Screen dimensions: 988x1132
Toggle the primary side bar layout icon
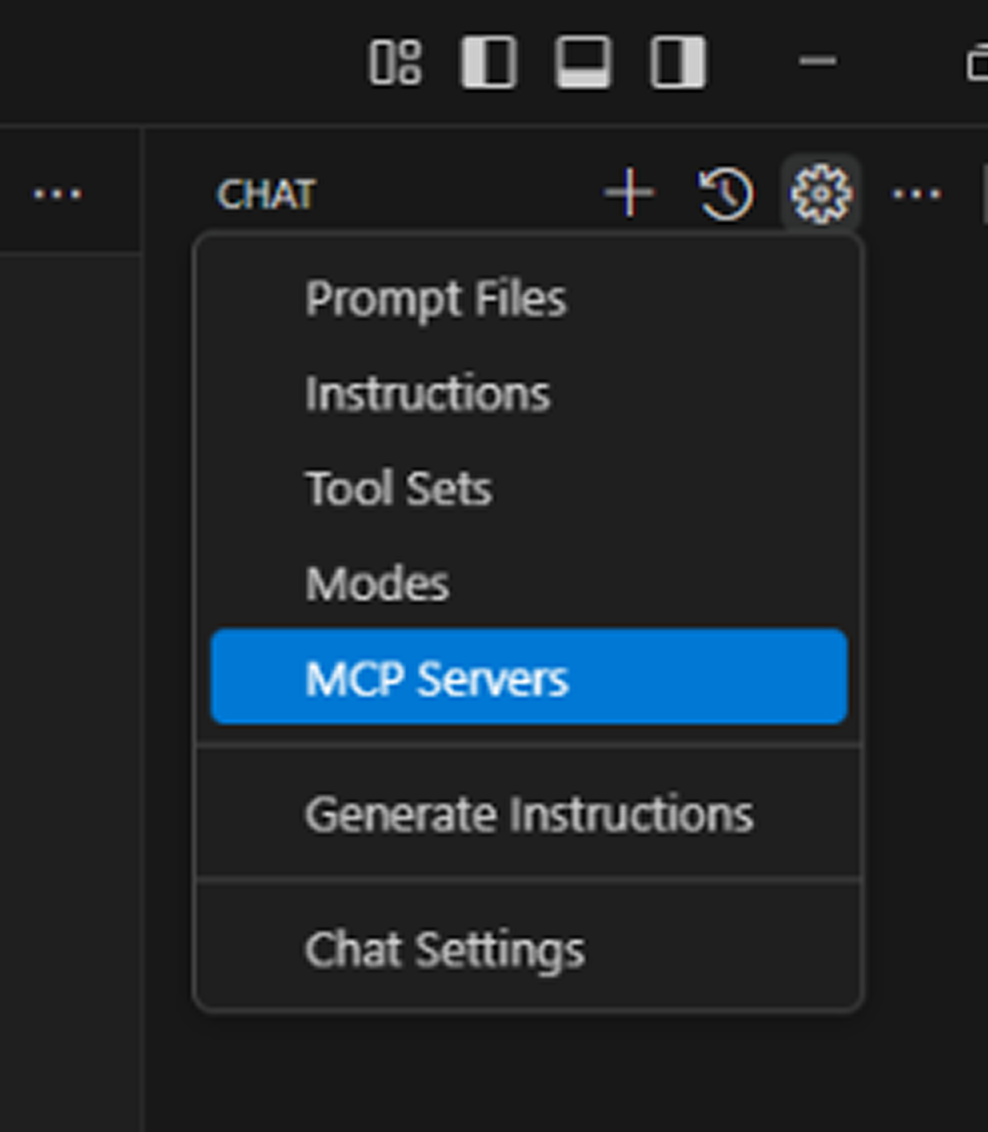coord(489,63)
